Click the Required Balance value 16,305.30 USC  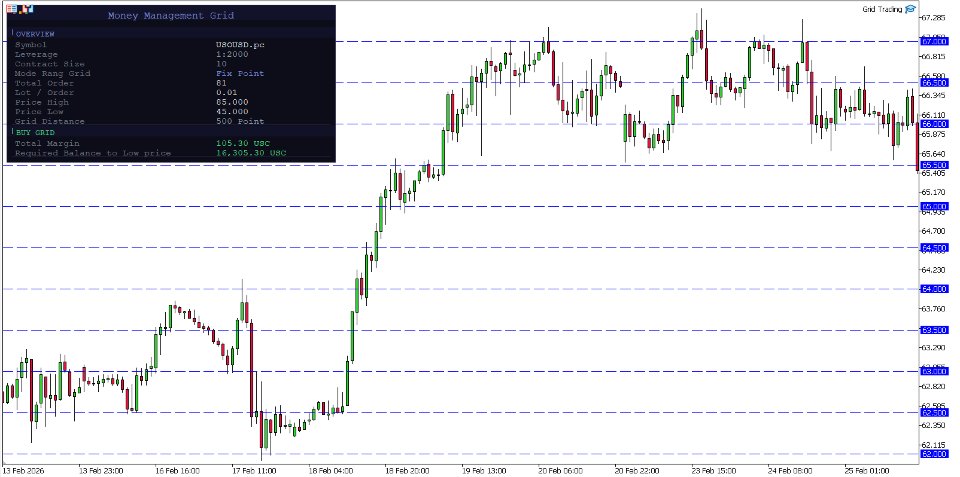click(x=252, y=153)
